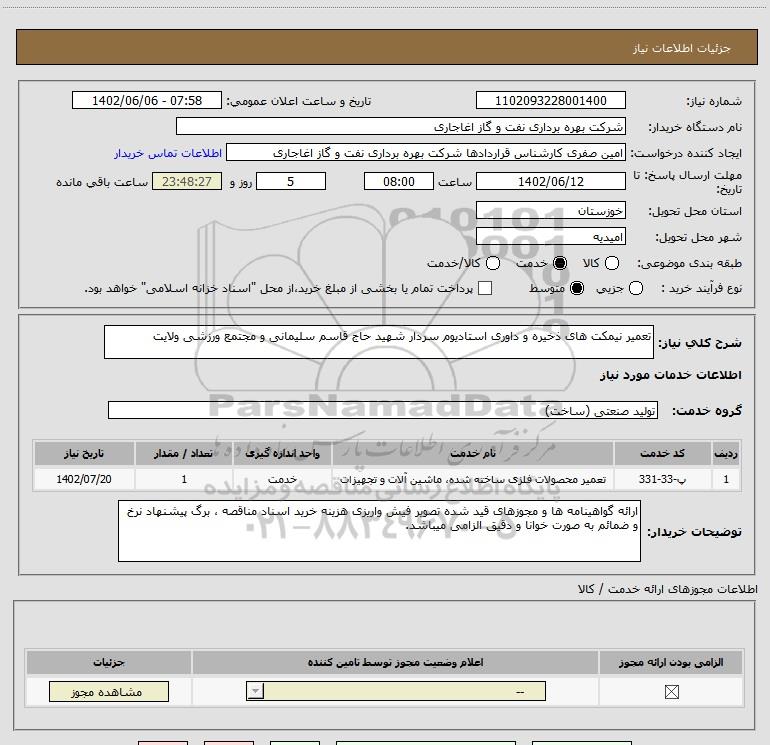Click the city field امیدیه

click(550, 237)
